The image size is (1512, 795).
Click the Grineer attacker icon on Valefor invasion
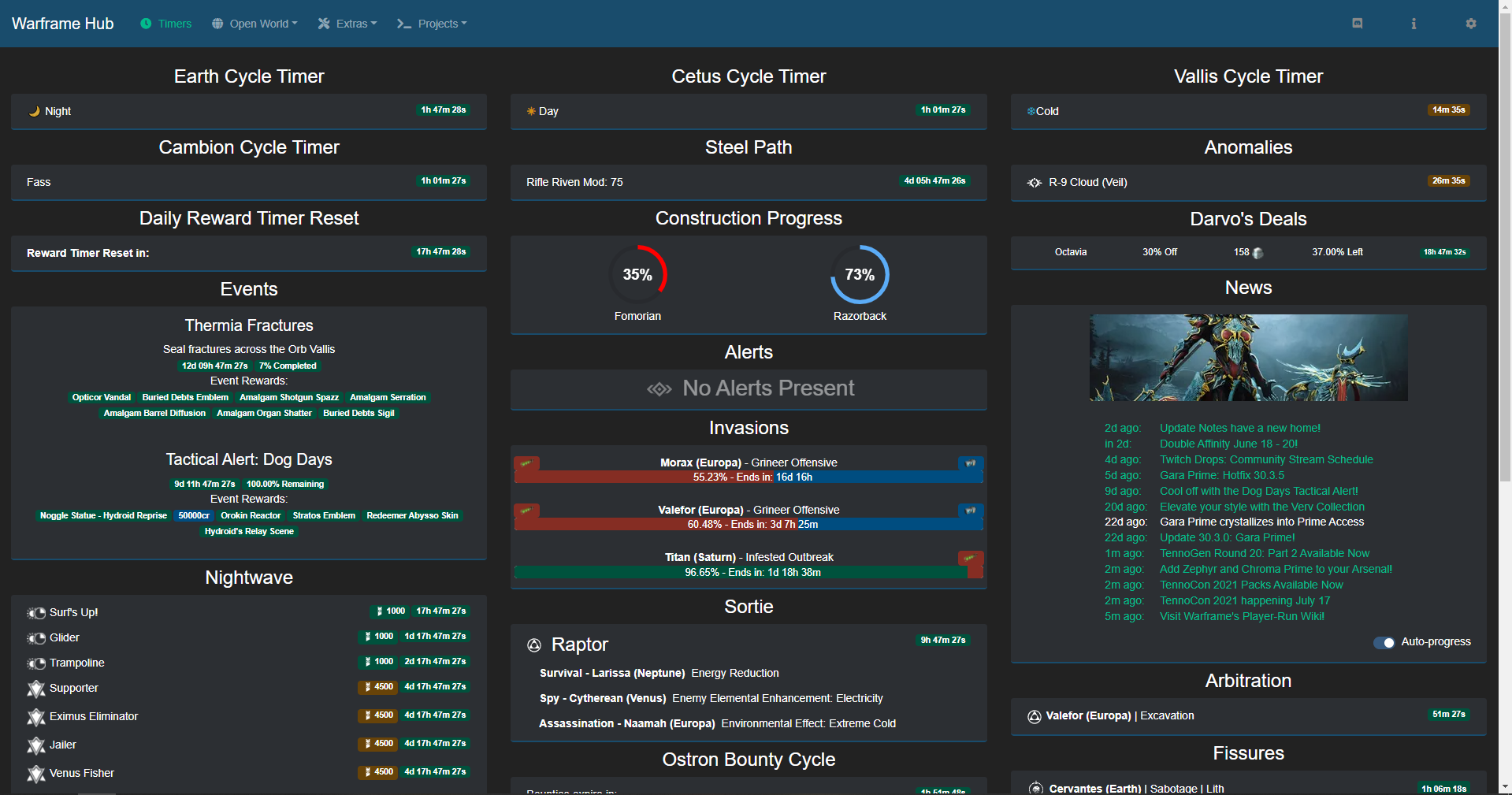pyautogui.click(x=526, y=511)
